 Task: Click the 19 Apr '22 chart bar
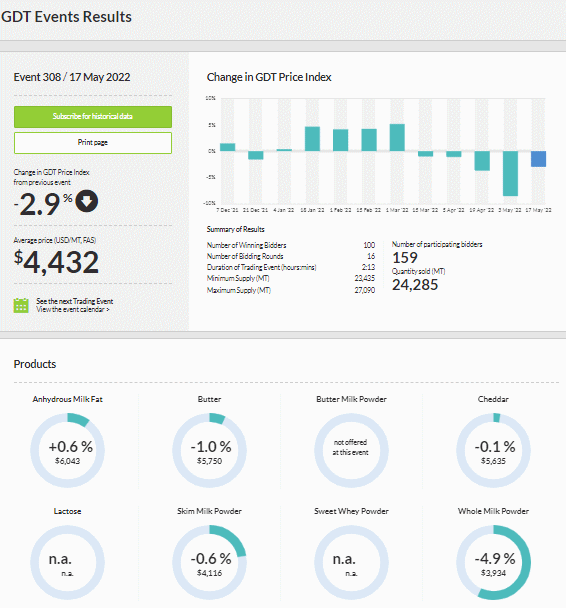(482, 161)
